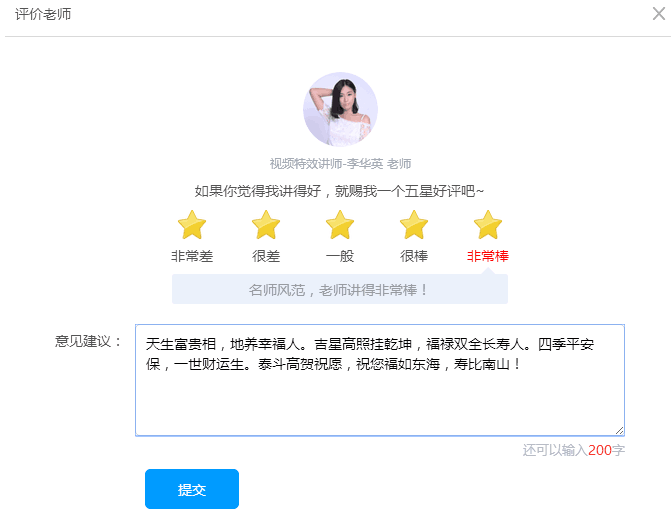The height and width of the screenshot is (519, 671).
Task: Close the 评价老师 dialog with X
Action: [x=658, y=14]
